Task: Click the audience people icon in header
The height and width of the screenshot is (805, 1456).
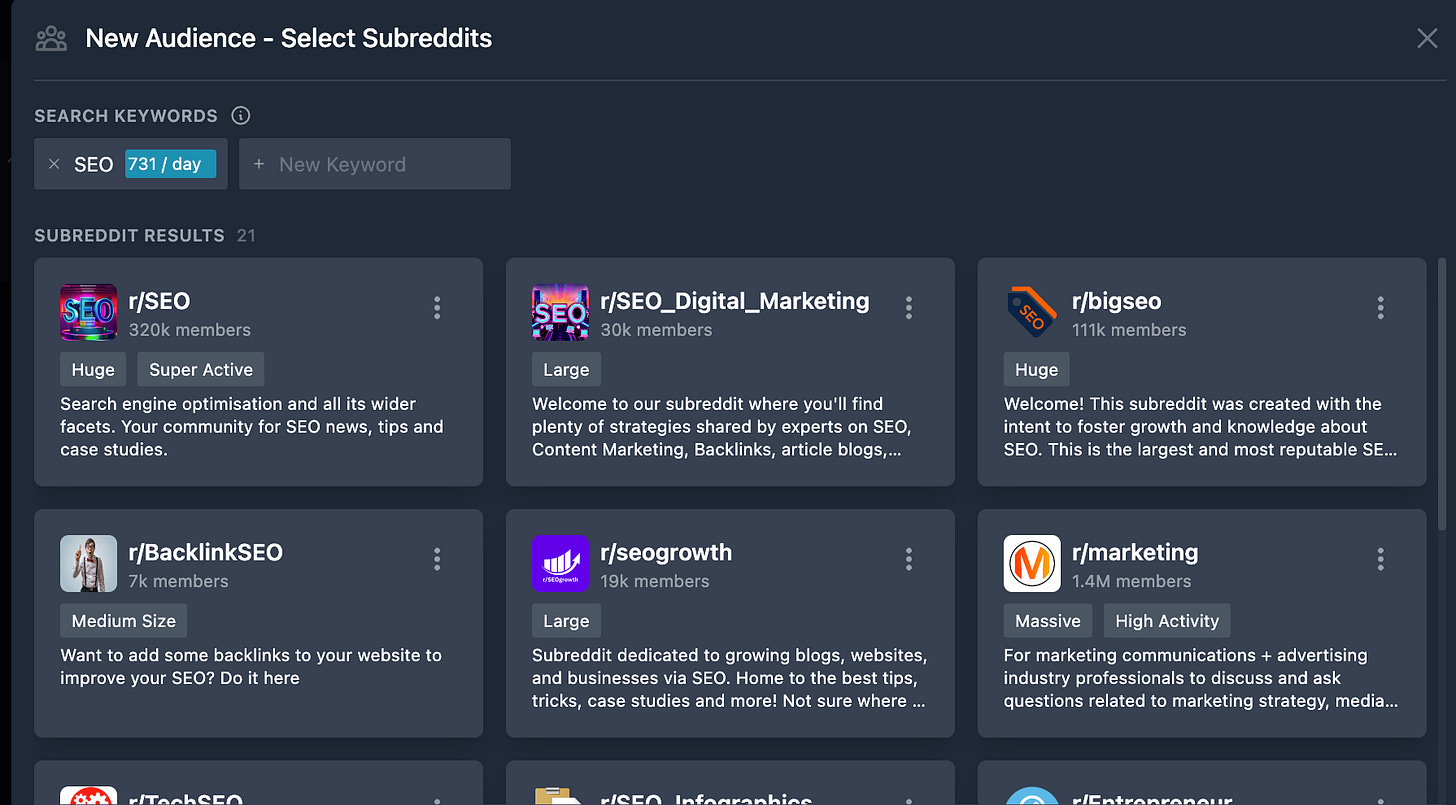Action: (x=51, y=38)
